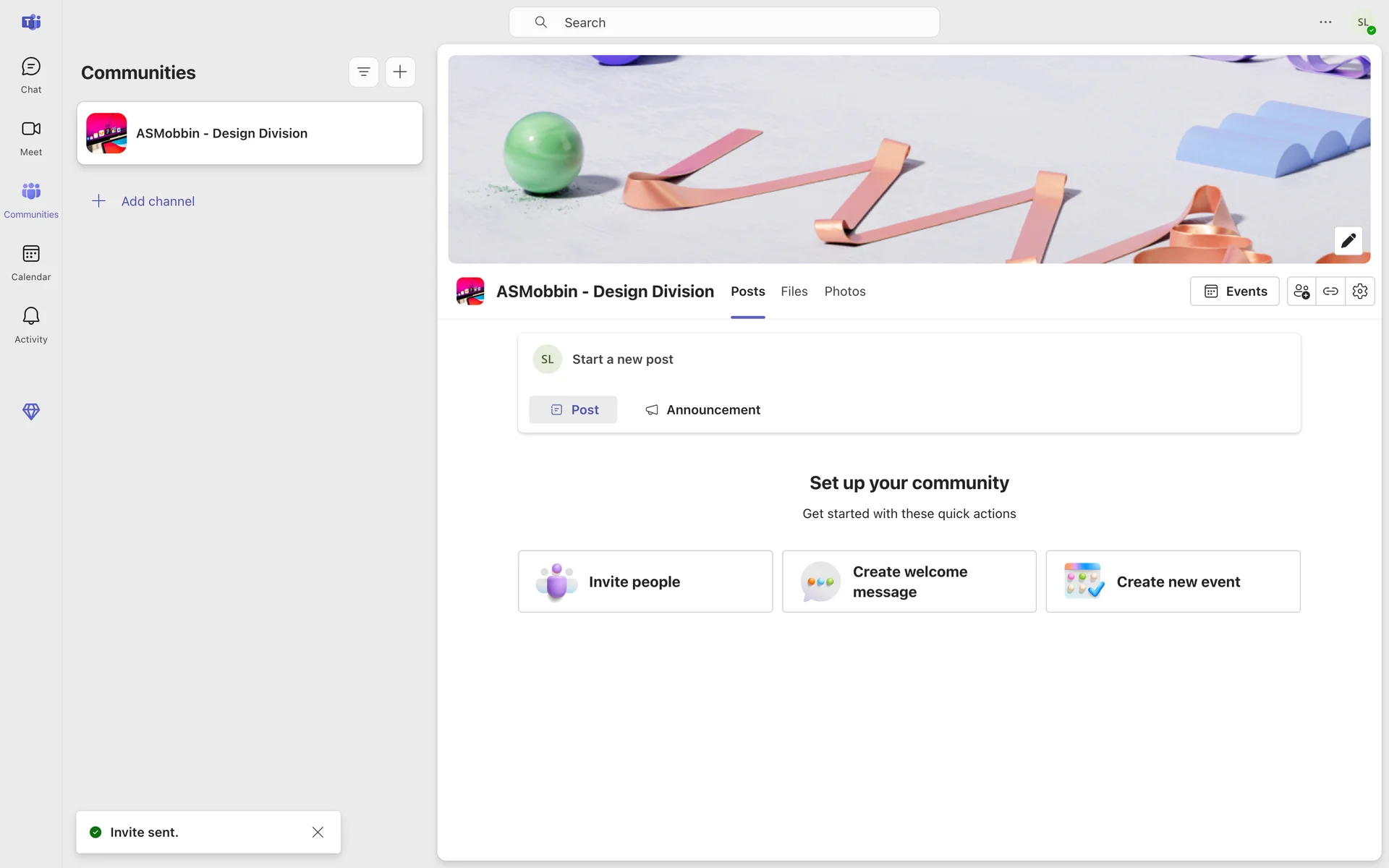Switch to the Photos tab

click(x=844, y=292)
